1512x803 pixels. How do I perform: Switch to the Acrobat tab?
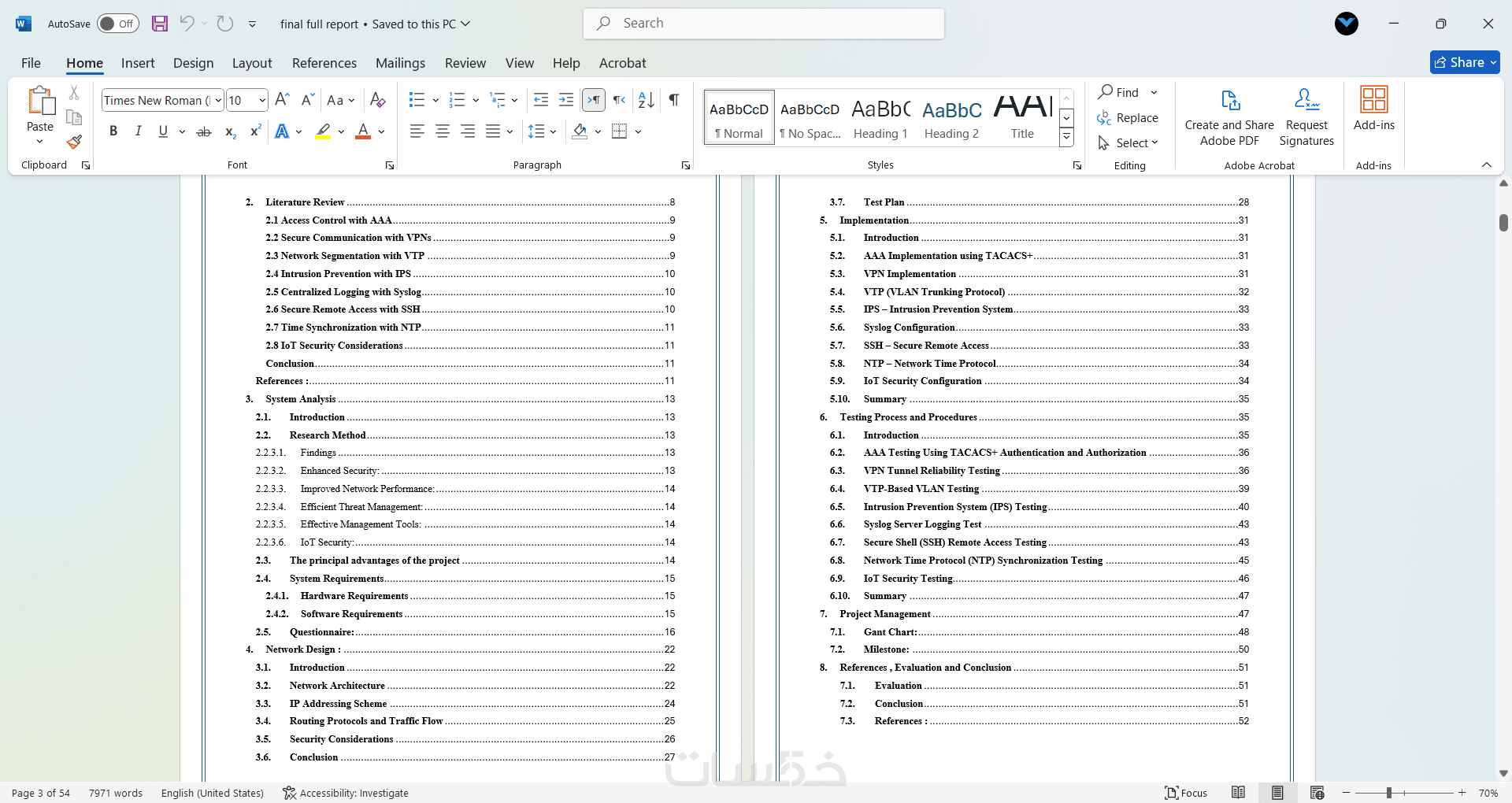pyautogui.click(x=623, y=63)
